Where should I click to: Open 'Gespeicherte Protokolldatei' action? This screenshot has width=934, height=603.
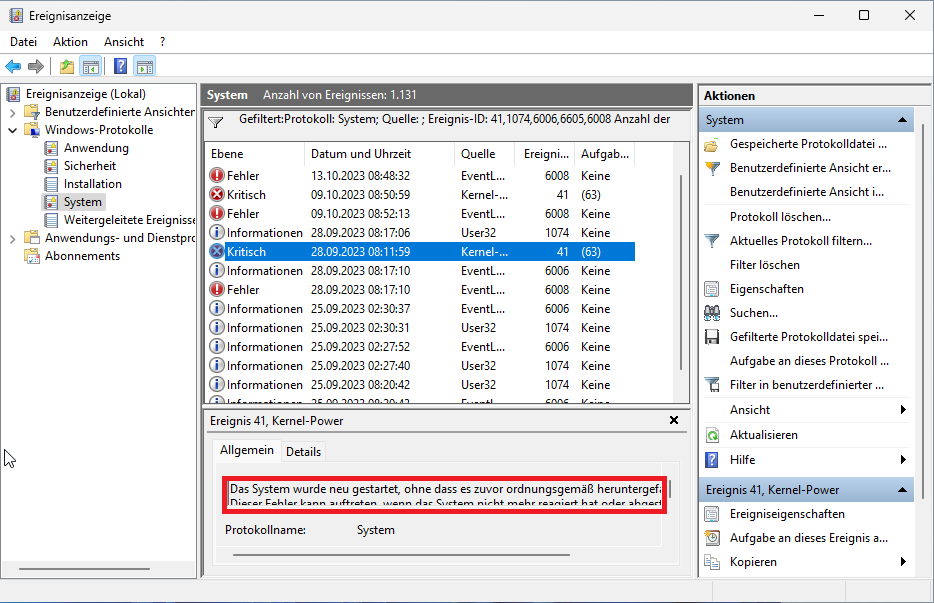pyautogui.click(x=807, y=144)
